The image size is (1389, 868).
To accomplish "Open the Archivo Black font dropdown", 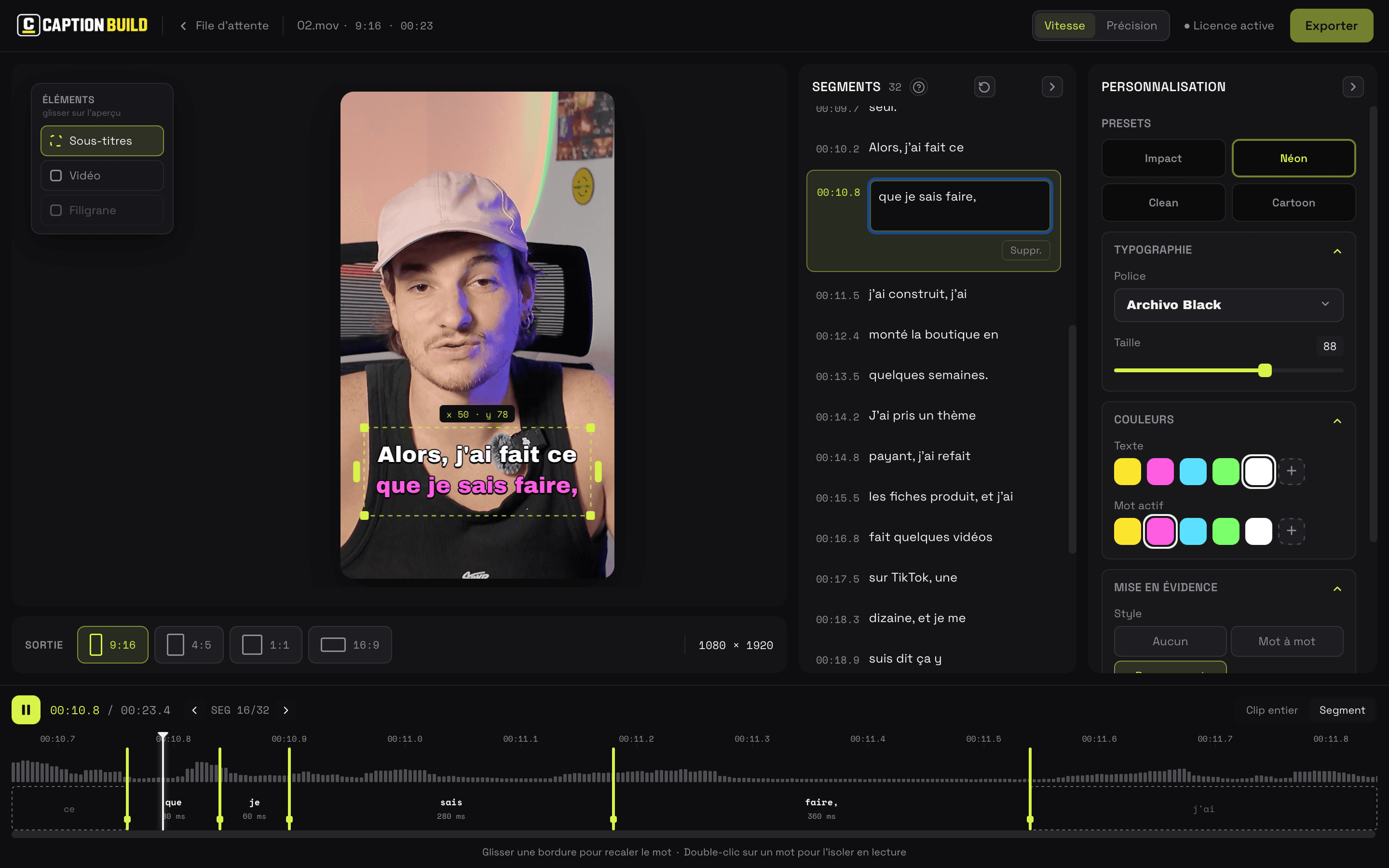I will pos(1228,305).
